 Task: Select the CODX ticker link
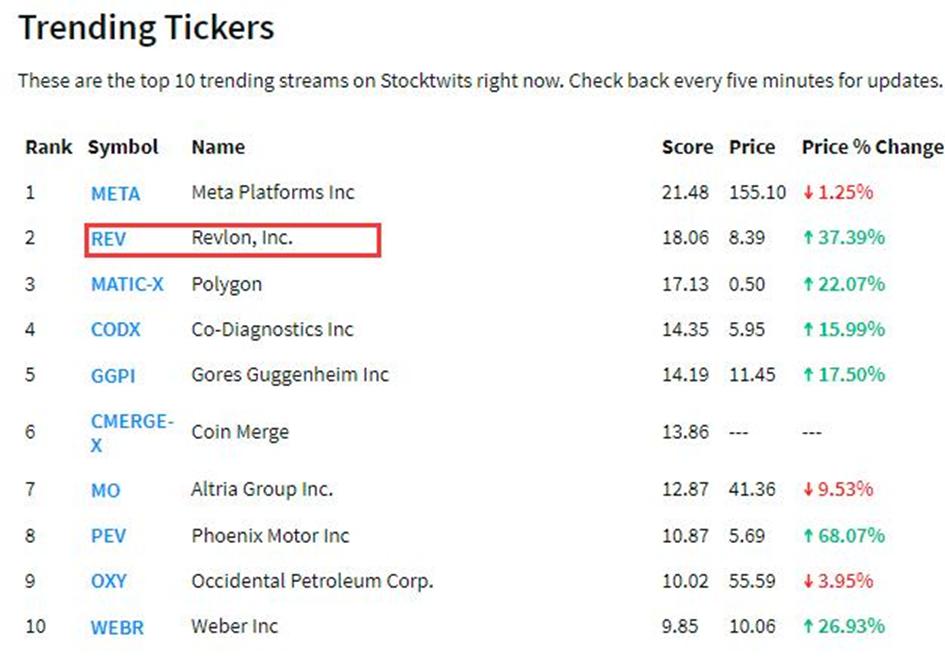coord(116,330)
